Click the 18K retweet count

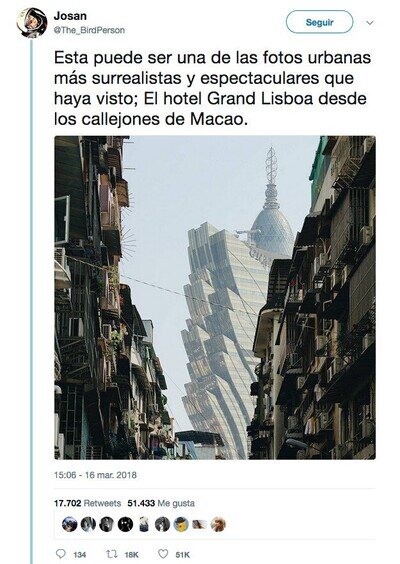[131, 555]
